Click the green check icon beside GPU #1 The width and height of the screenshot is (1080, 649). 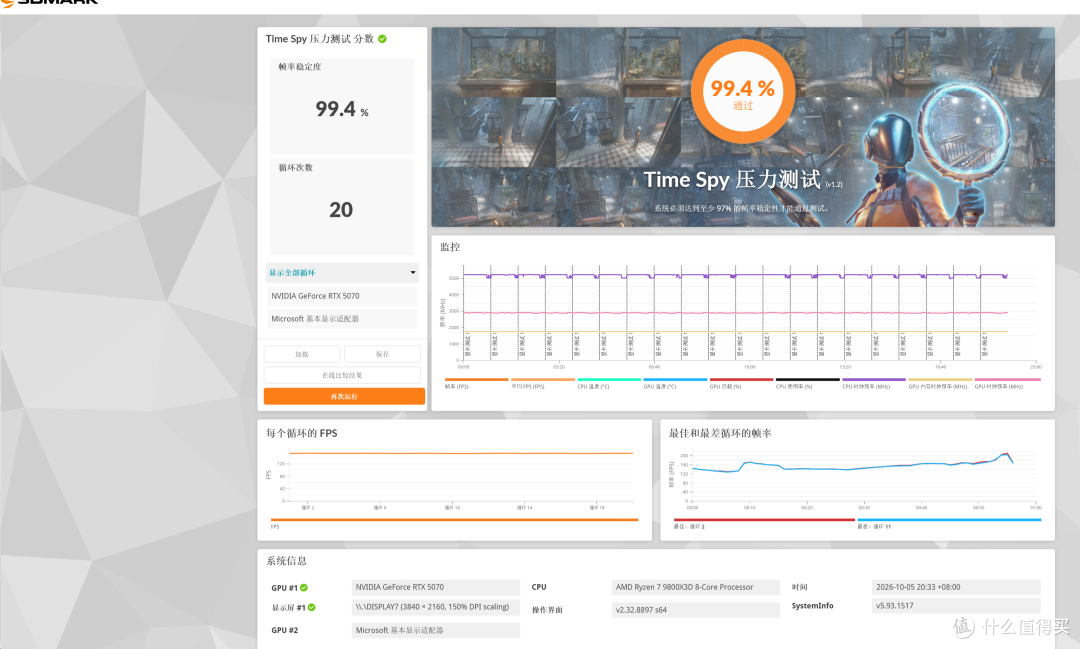(x=304, y=588)
